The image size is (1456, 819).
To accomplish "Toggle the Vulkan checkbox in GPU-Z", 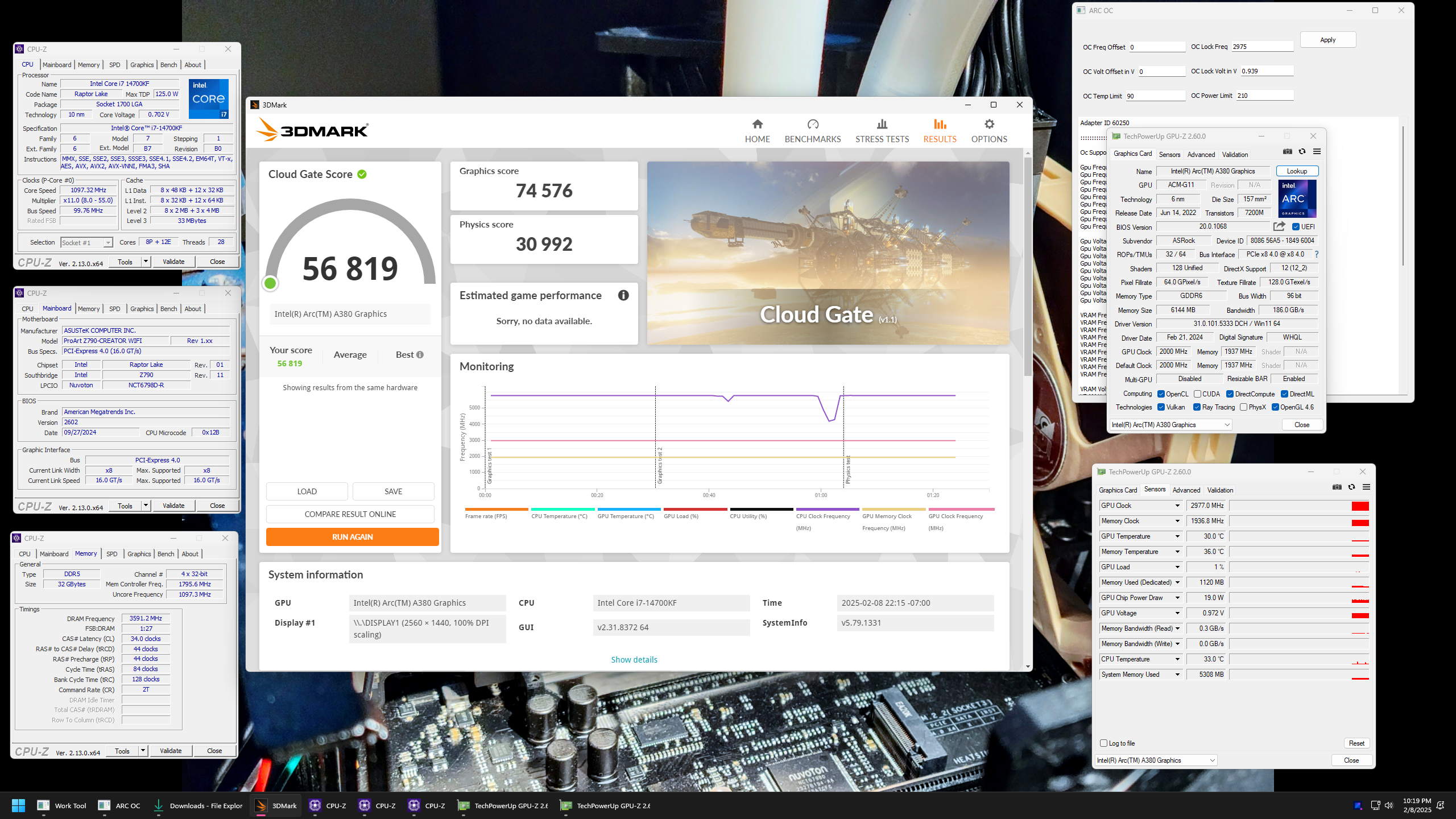I will (x=1161, y=407).
